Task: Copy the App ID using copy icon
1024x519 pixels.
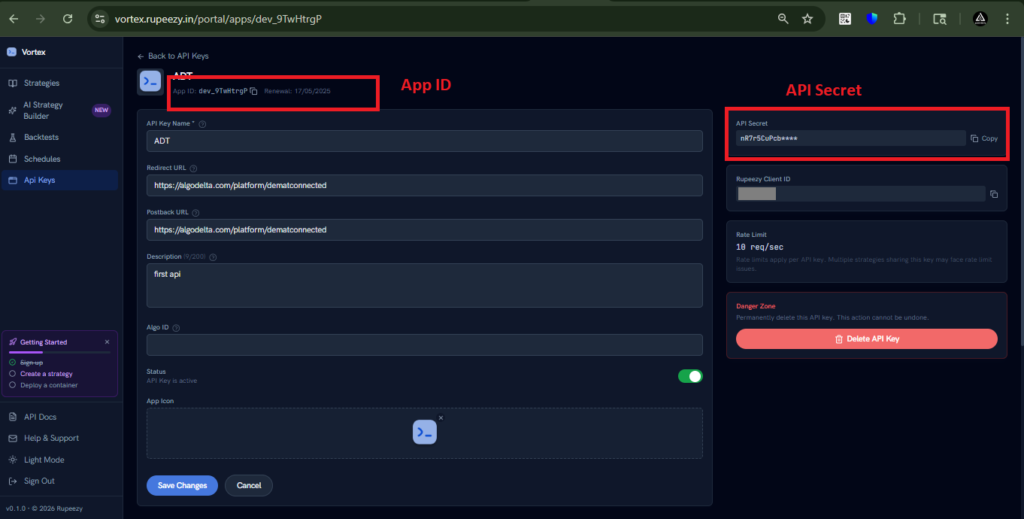Action: 254,91
